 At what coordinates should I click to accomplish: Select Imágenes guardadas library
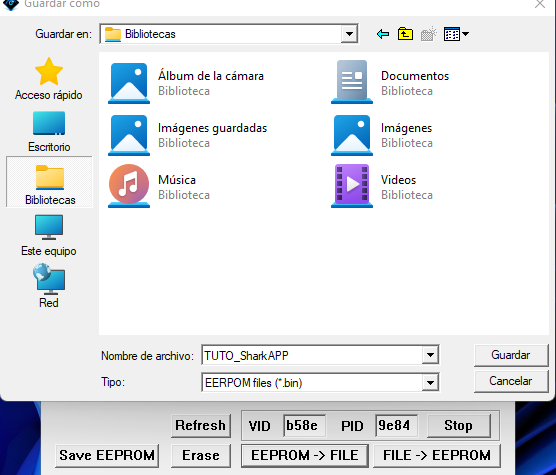coord(188,134)
